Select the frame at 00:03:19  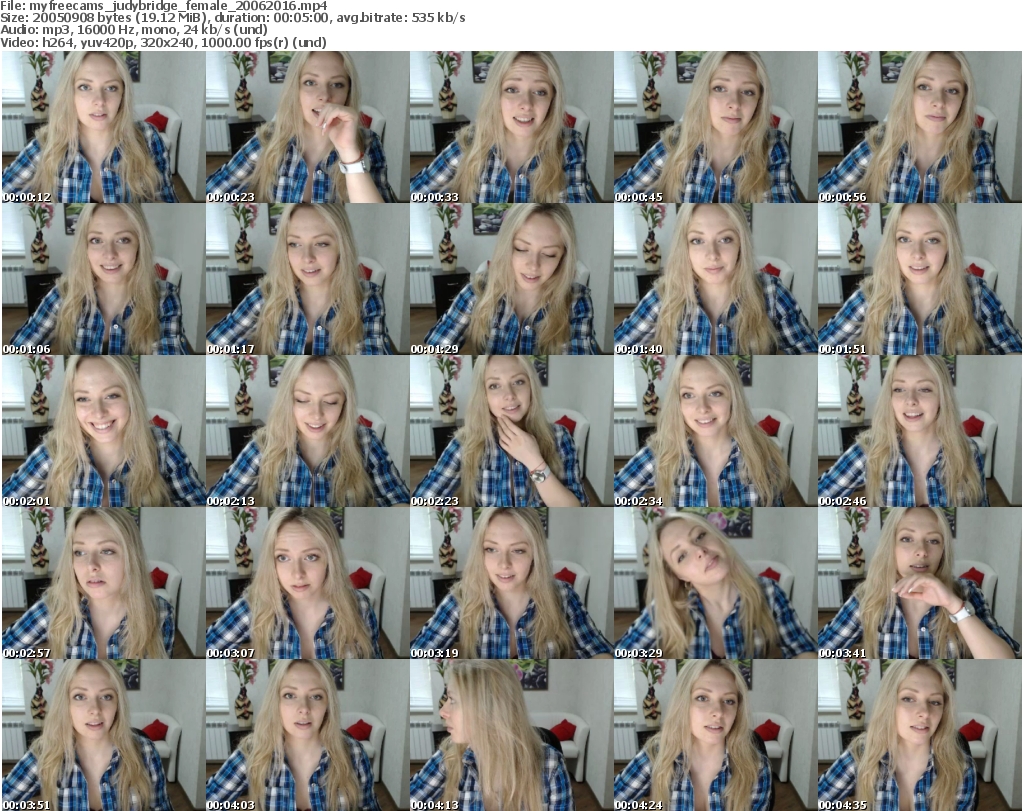511,583
